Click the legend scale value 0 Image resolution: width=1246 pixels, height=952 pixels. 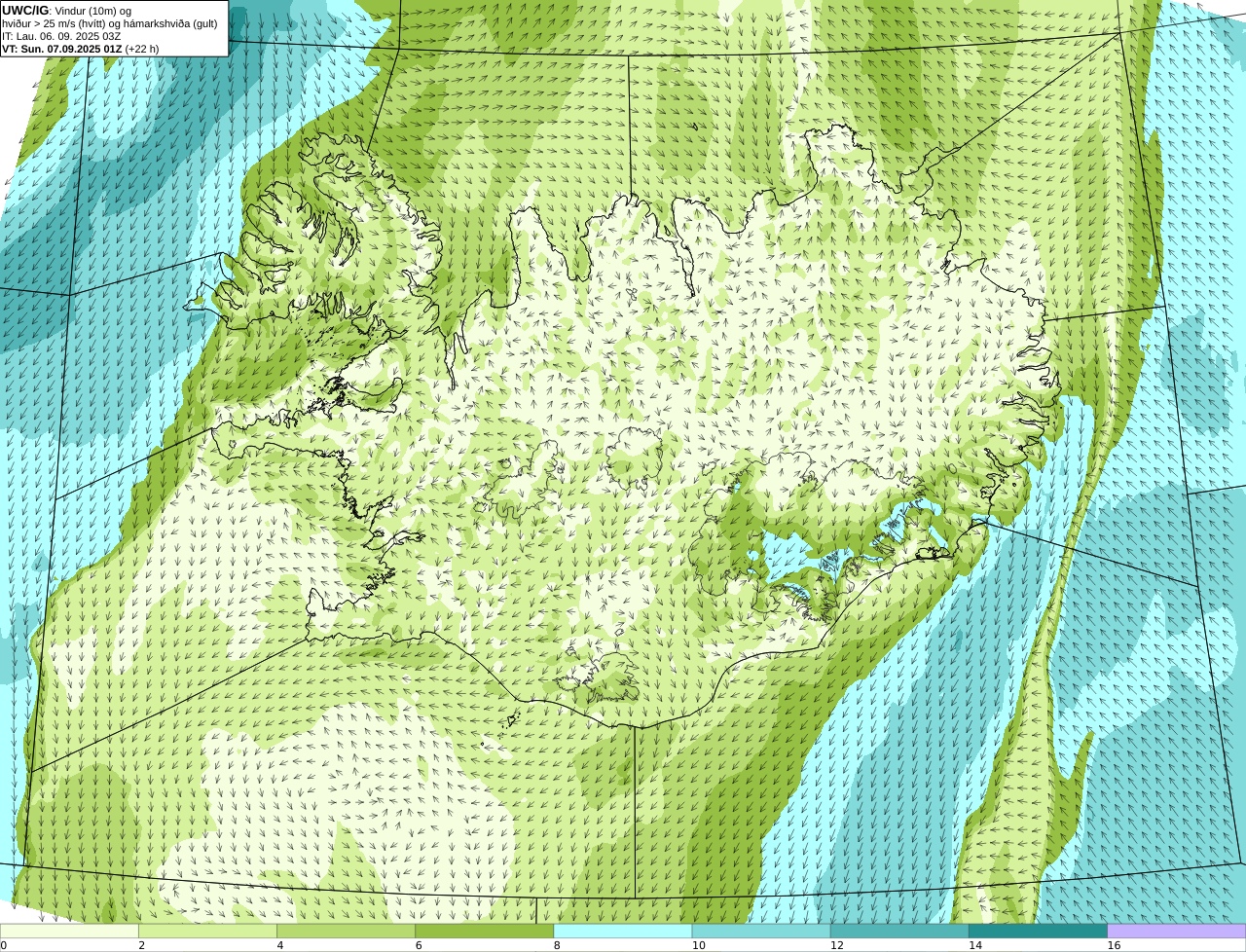(4, 945)
